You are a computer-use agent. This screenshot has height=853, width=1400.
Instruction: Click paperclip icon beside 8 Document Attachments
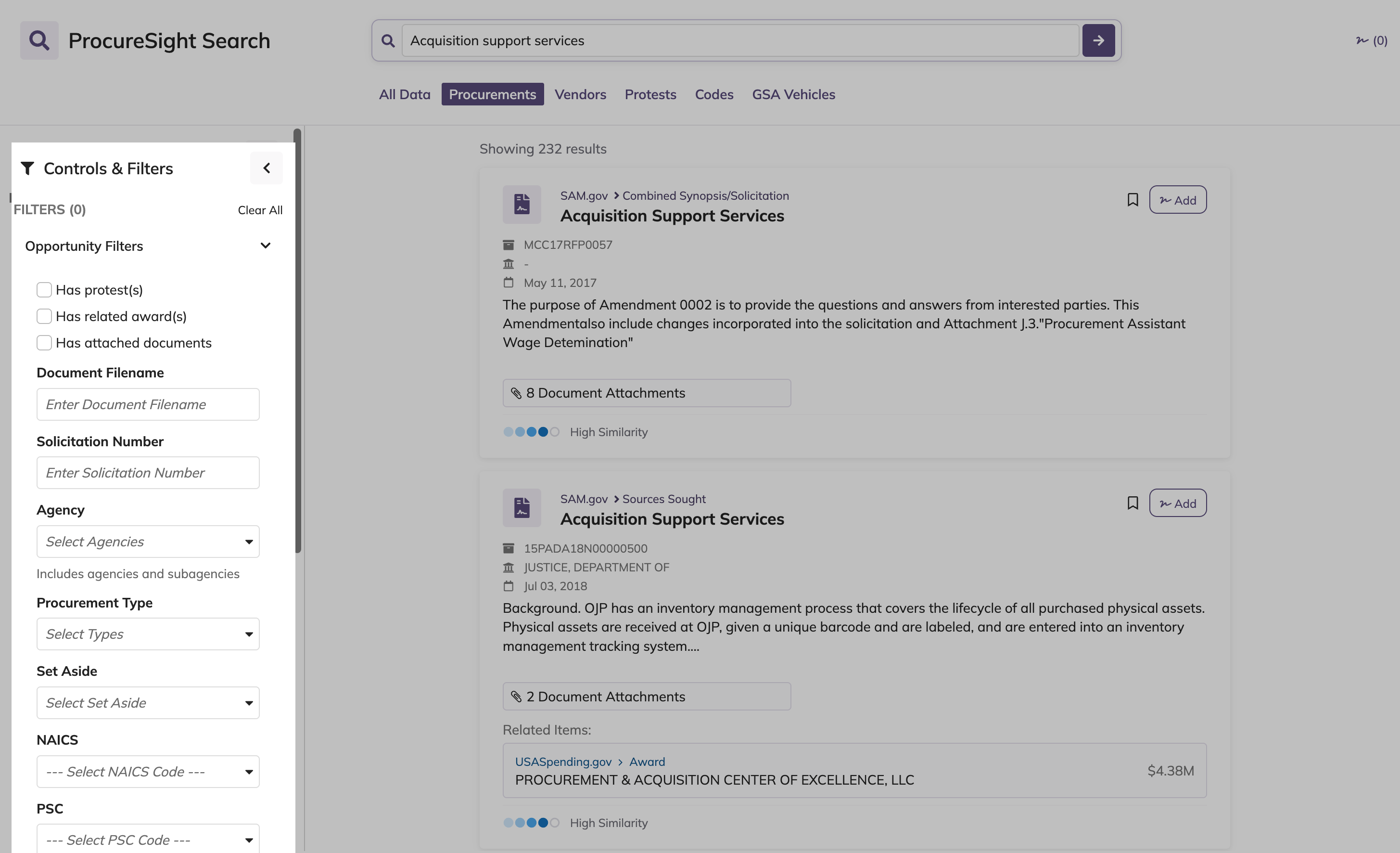pos(516,393)
